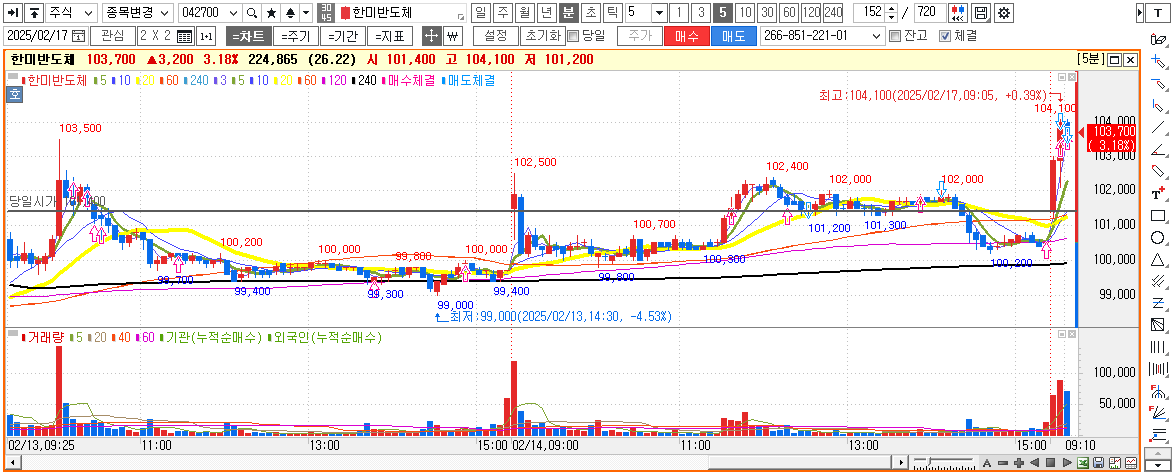Enable the 당일 checkbox

click(x=573, y=35)
